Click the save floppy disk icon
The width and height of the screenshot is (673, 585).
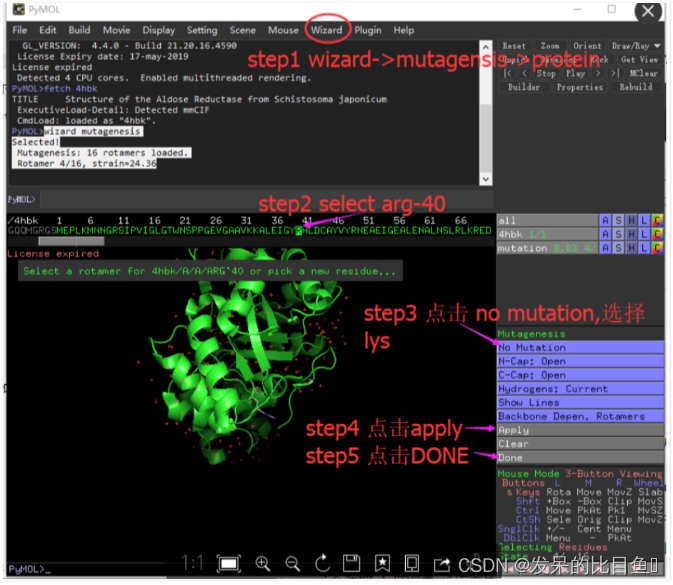(x=351, y=563)
